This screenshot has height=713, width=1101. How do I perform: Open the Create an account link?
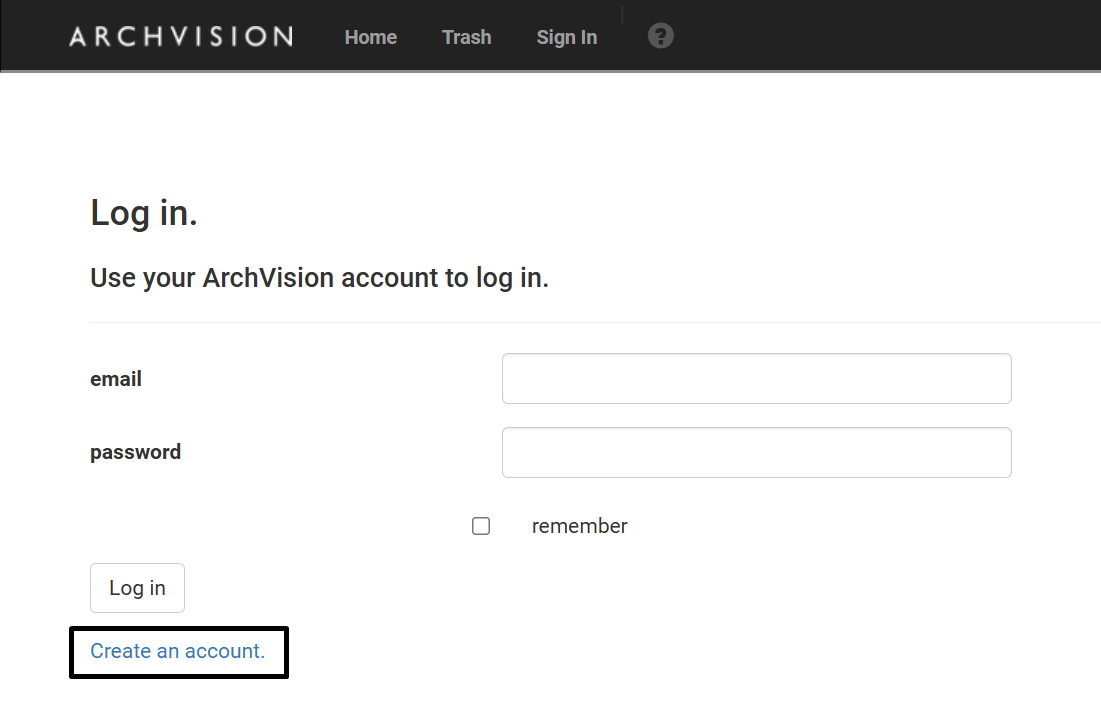tap(177, 651)
